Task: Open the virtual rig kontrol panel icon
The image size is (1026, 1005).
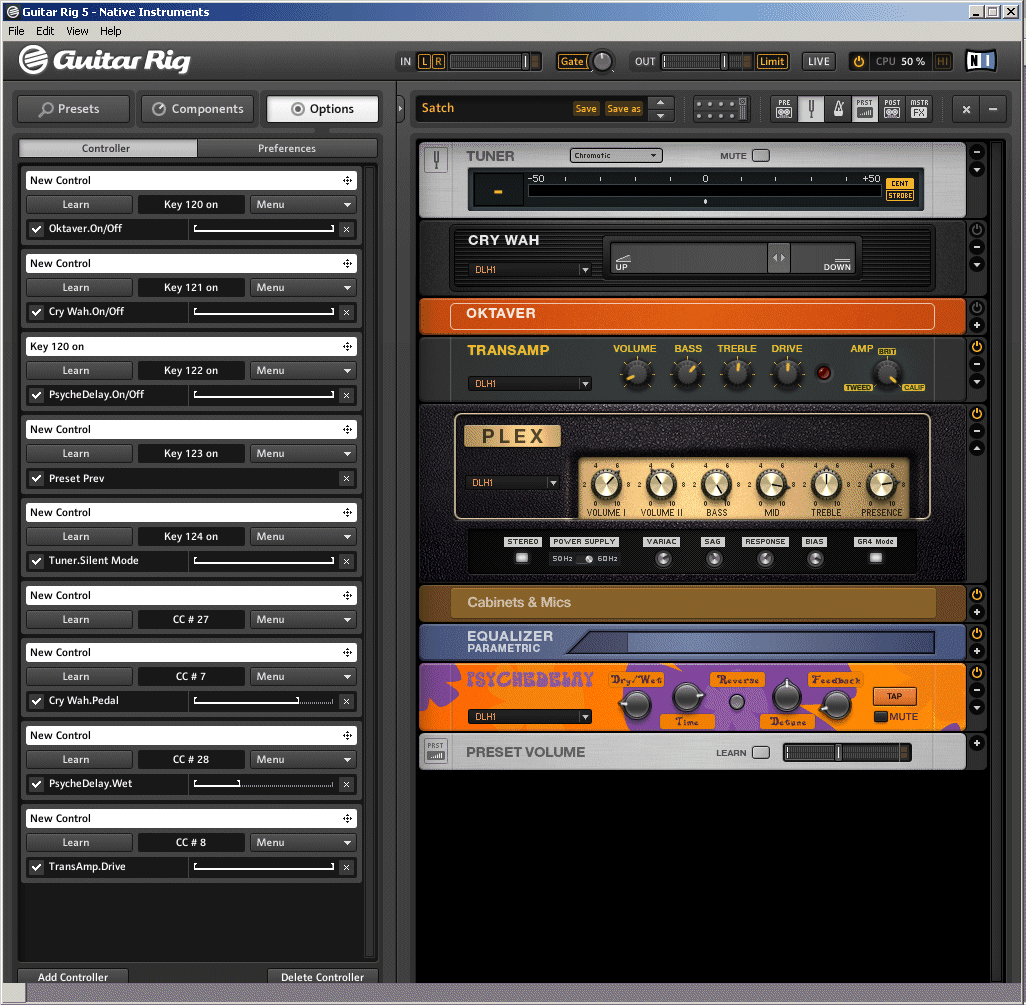Action: [x=720, y=109]
